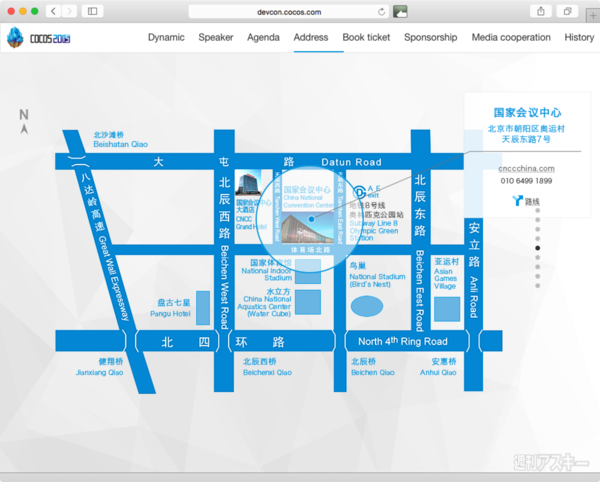The height and width of the screenshot is (482, 600).
Task: Click the Beichen Qiao label
Action: click(373, 372)
